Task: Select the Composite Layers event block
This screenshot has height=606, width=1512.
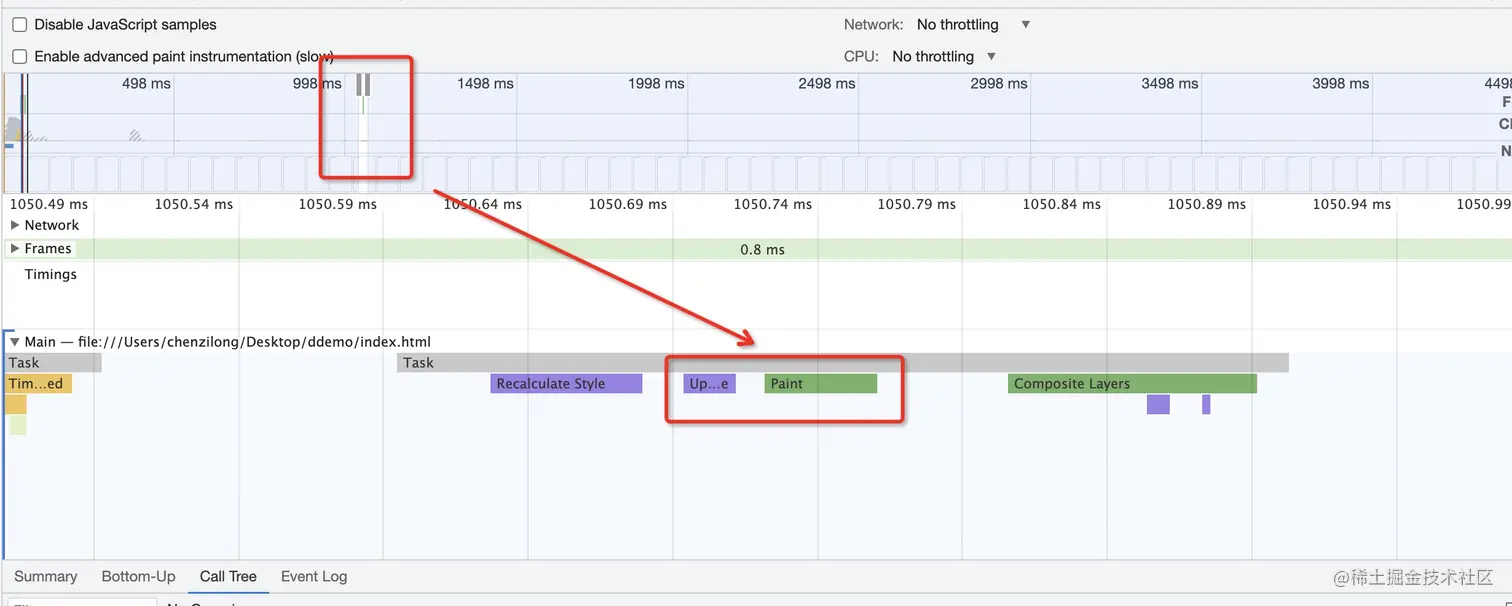Action: (1132, 384)
